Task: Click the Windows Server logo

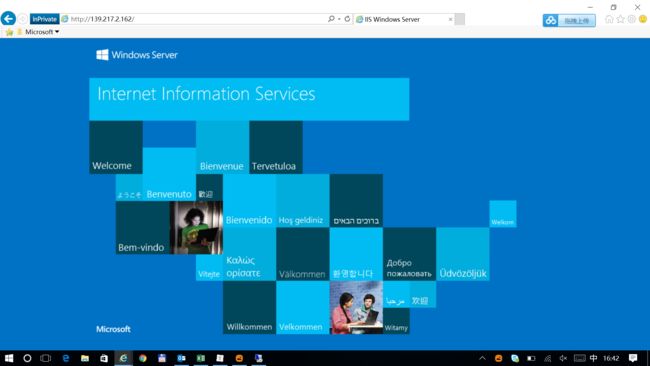Action: [x=137, y=55]
